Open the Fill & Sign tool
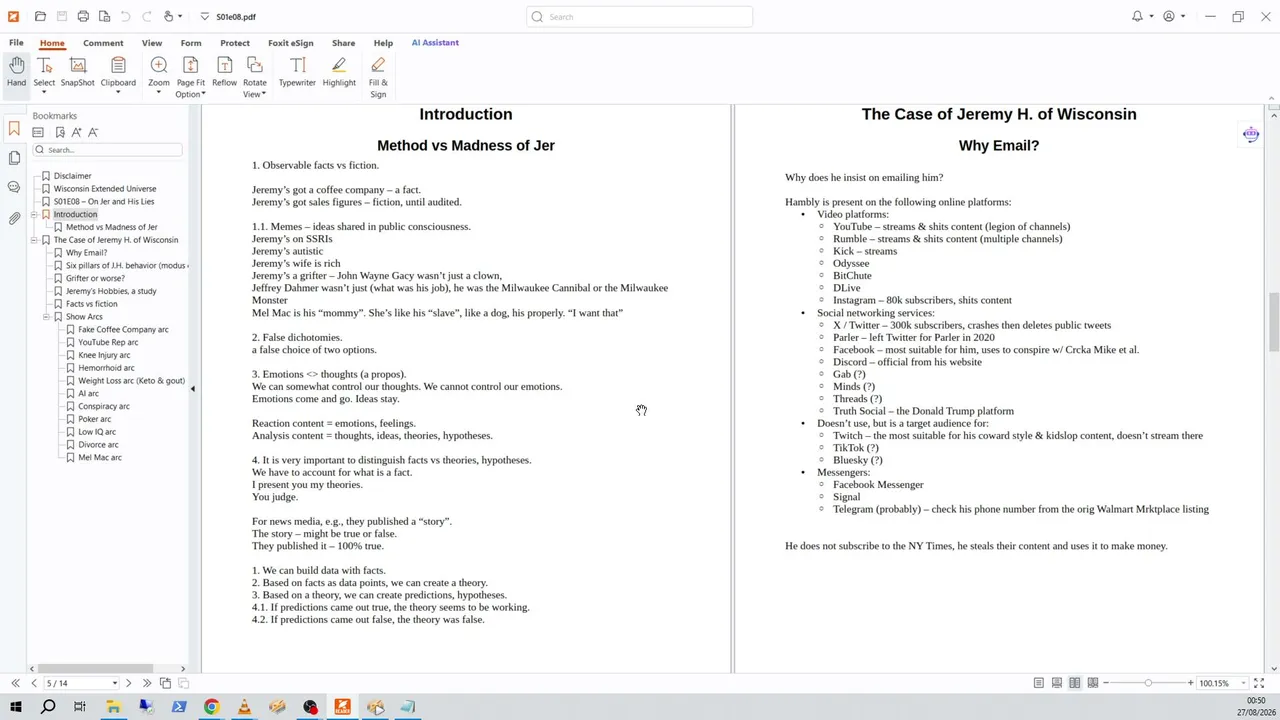1280x720 pixels. click(x=378, y=77)
